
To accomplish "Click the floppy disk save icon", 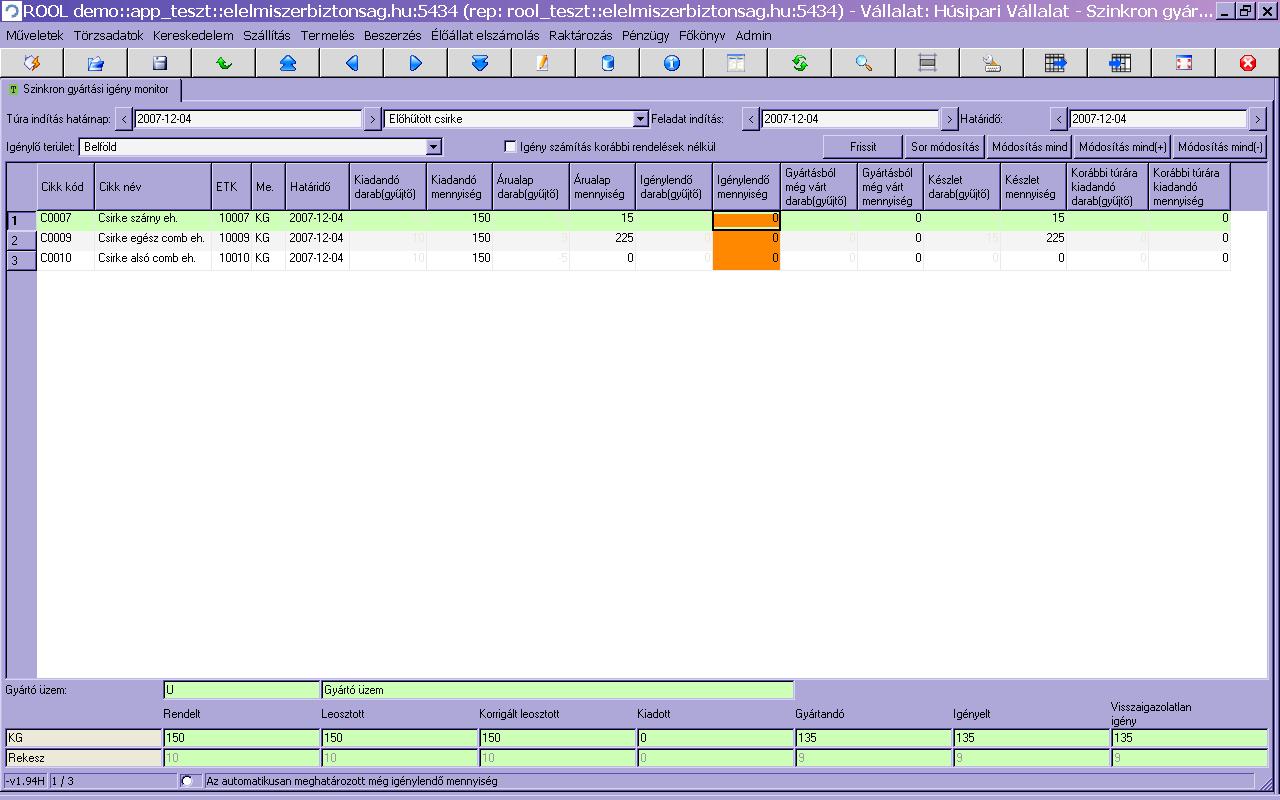I will (159, 63).
